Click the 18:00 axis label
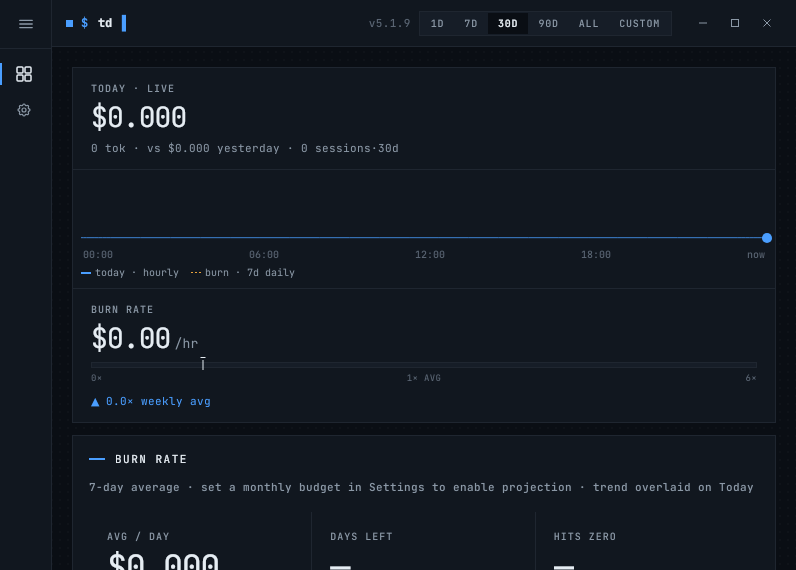796x570 pixels. coord(595,255)
